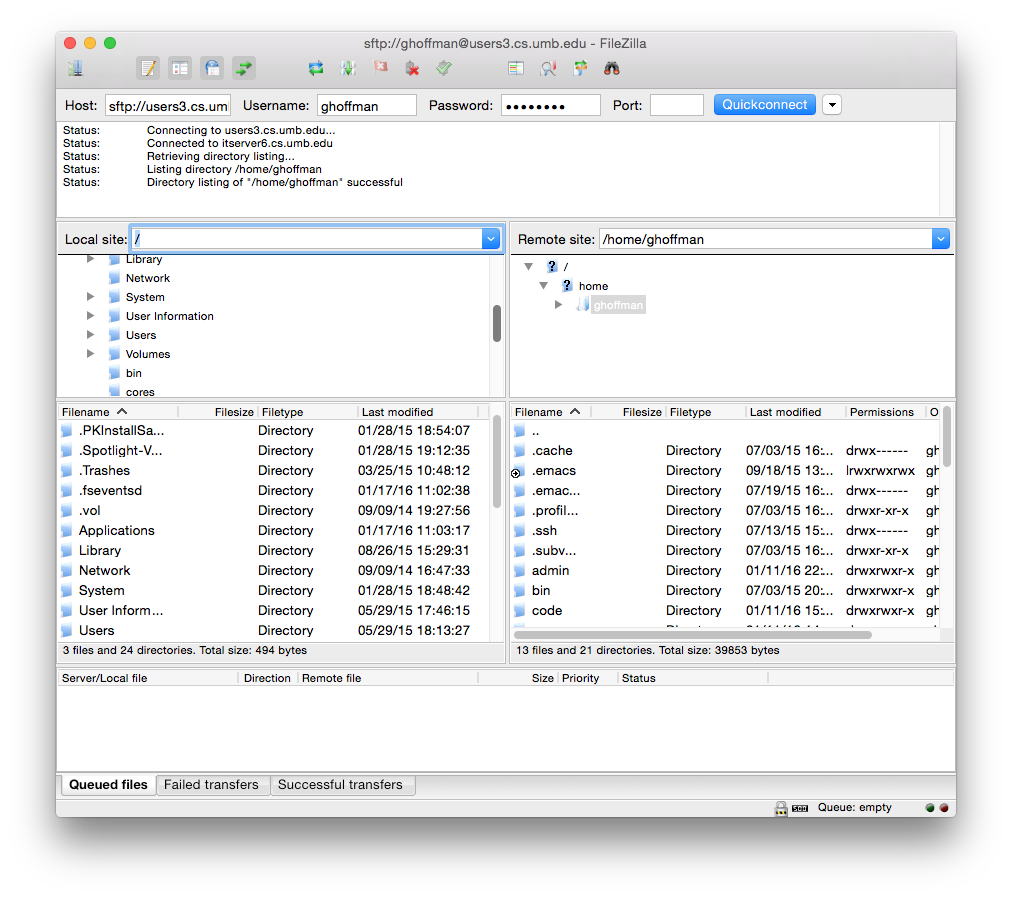Click the Host input field
This screenshot has width=1012, height=897.
point(168,105)
